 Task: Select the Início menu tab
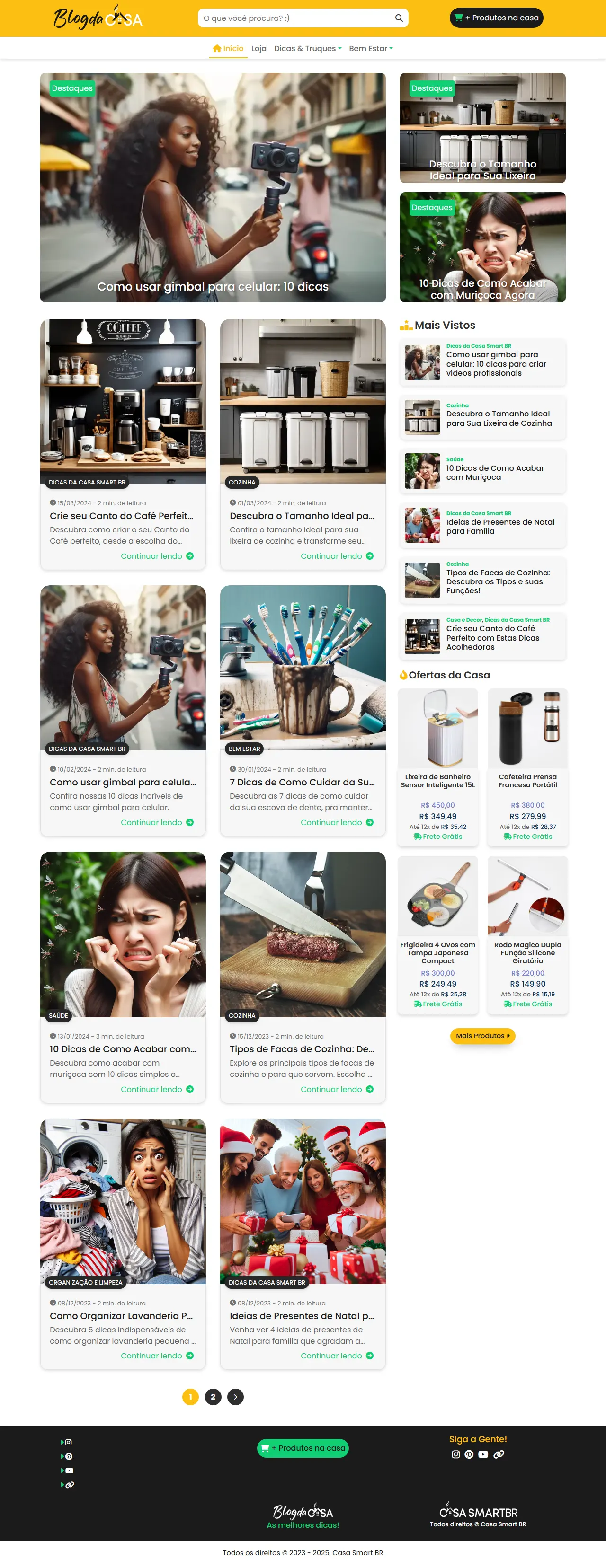tap(228, 49)
